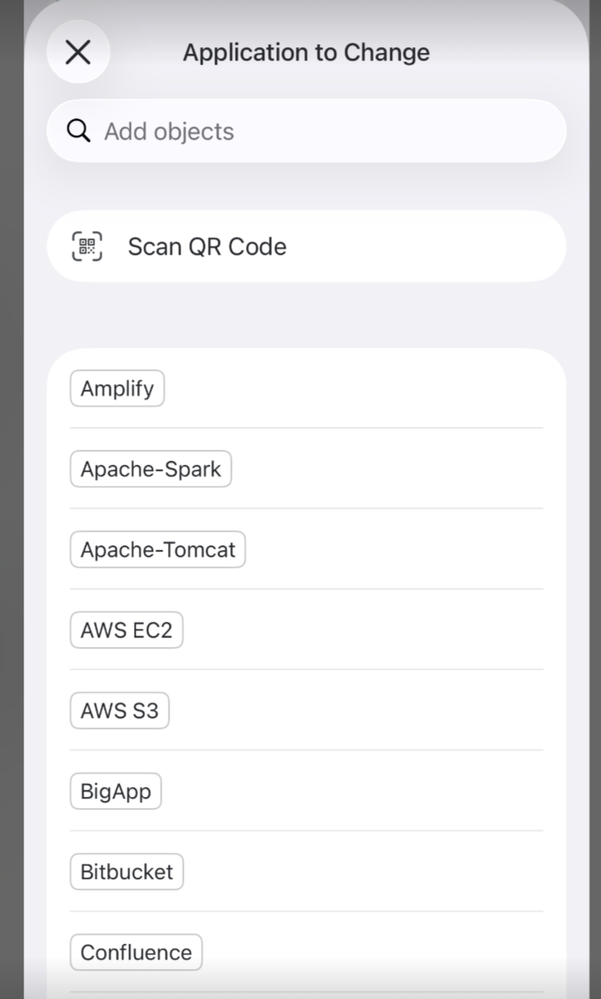Tap the Scan QR Code label text
Image resolution: width=601 pixels, height=999 pixels.
pos(207,247)
